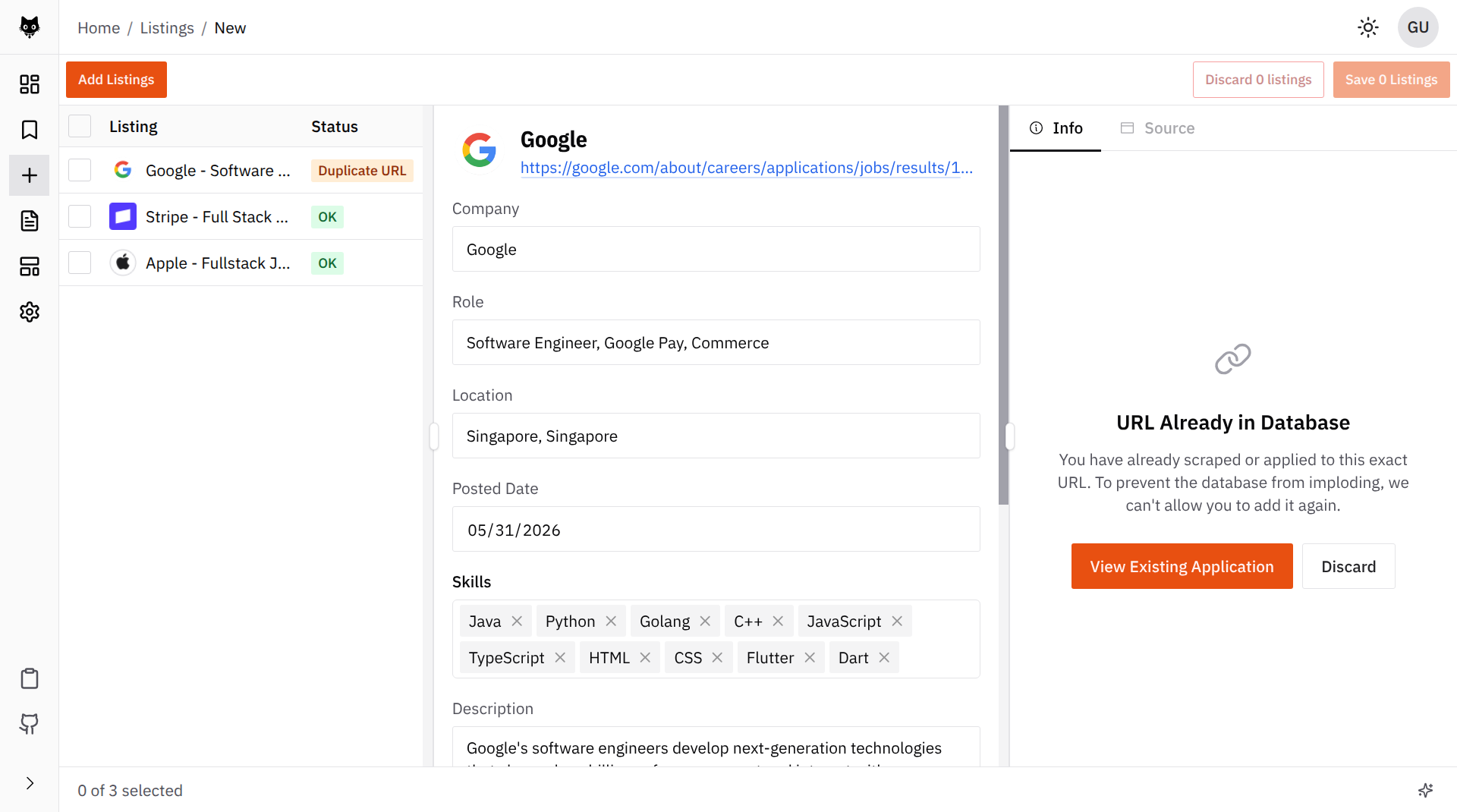
Task: Toggle the select-all listings checkbox
Action: point(80,126)
